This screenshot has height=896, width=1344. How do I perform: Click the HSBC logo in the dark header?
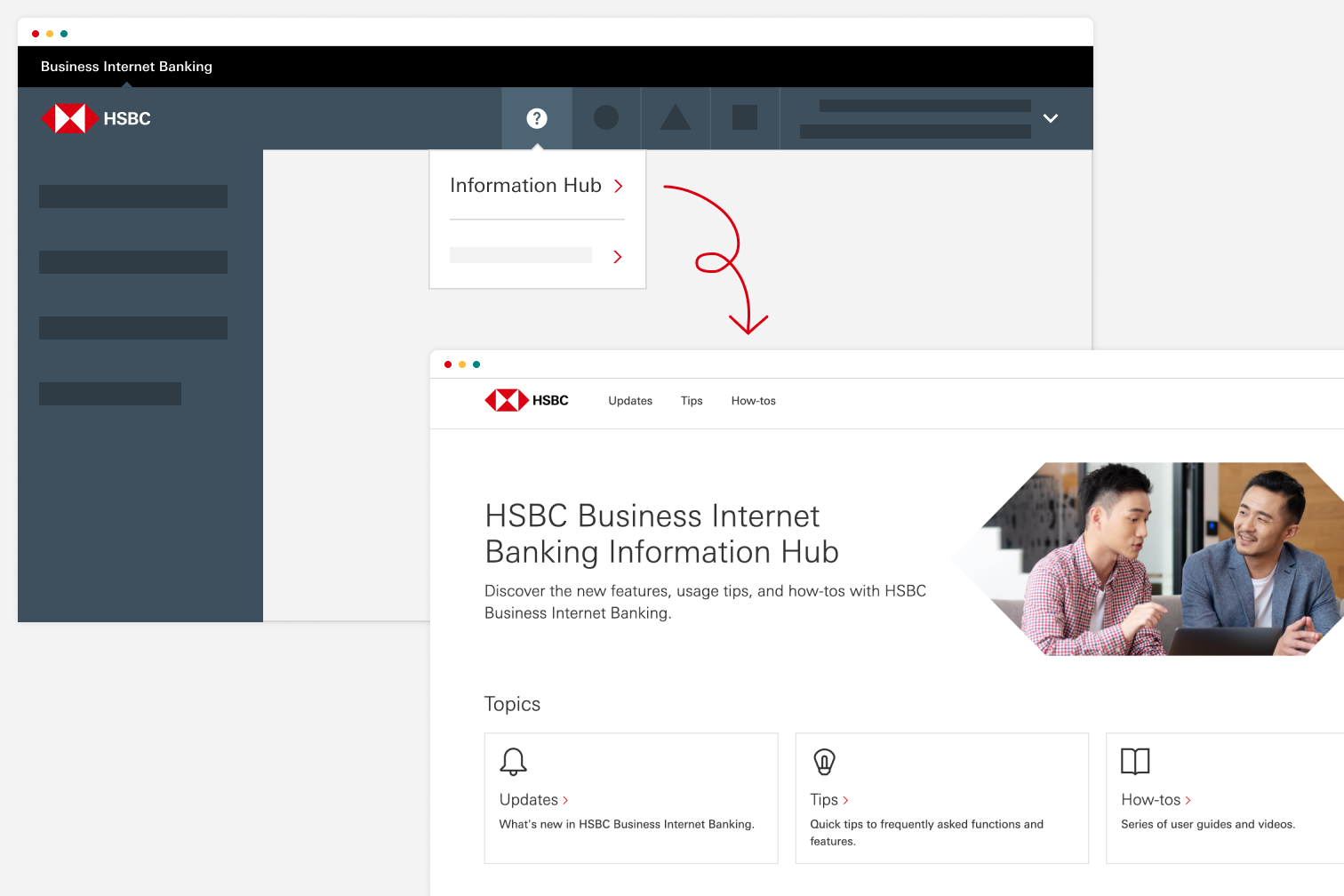point(96,117)
